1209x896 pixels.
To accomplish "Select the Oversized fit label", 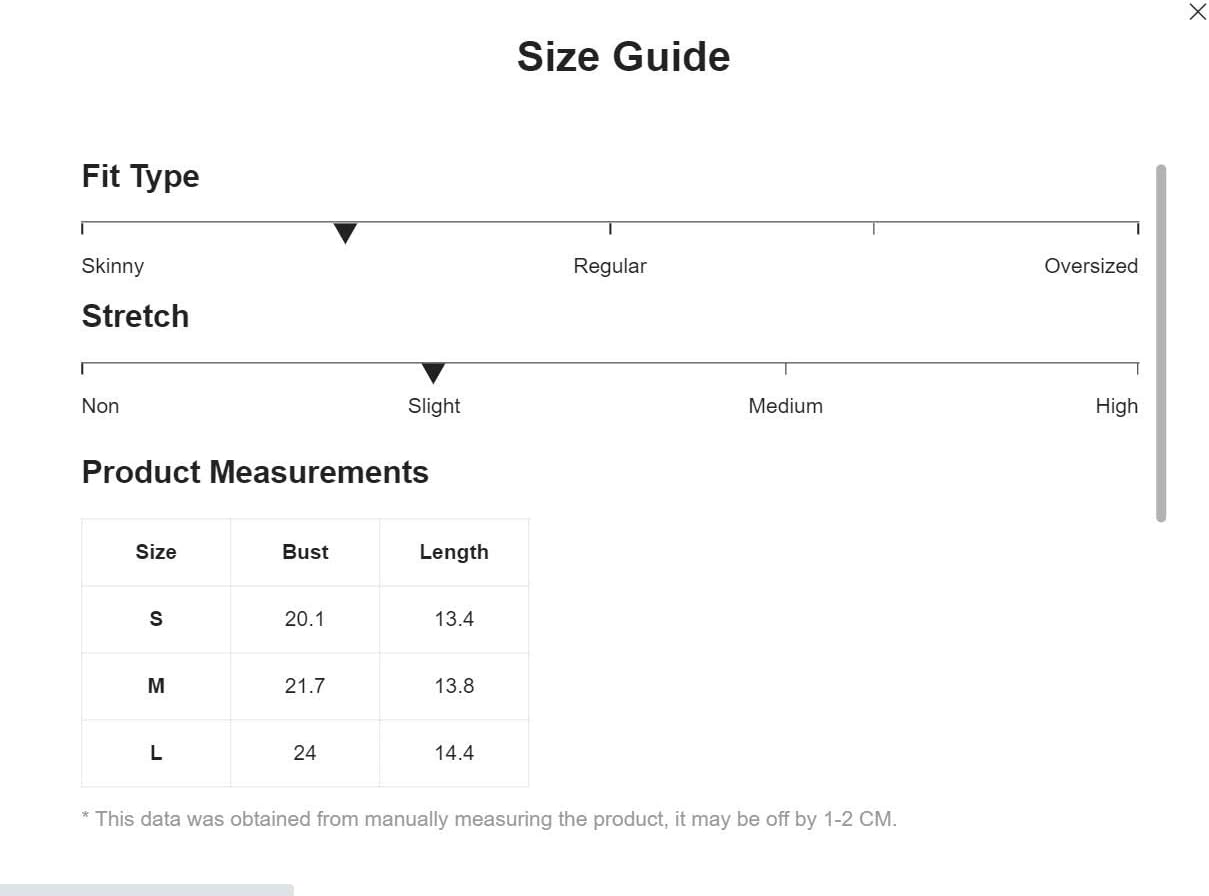I will 1091,266.
